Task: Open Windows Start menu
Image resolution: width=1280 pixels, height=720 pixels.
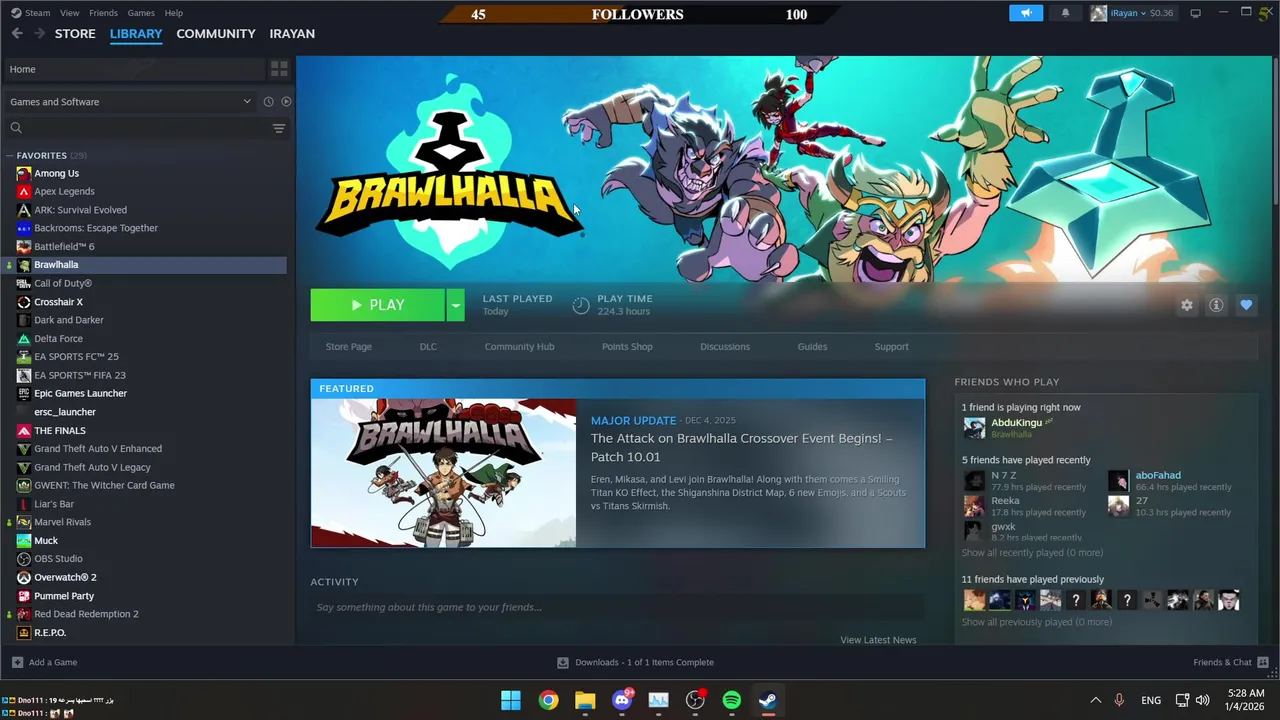Action: coord(511,700)
